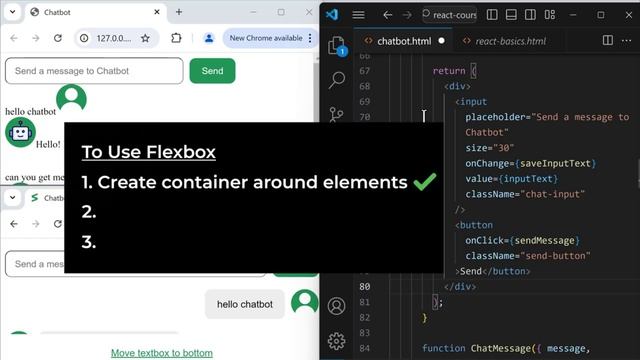The height and width of the screenshot is (360, 640).
Task: Go forward in VS Code navigation
Action: point(407,15)
